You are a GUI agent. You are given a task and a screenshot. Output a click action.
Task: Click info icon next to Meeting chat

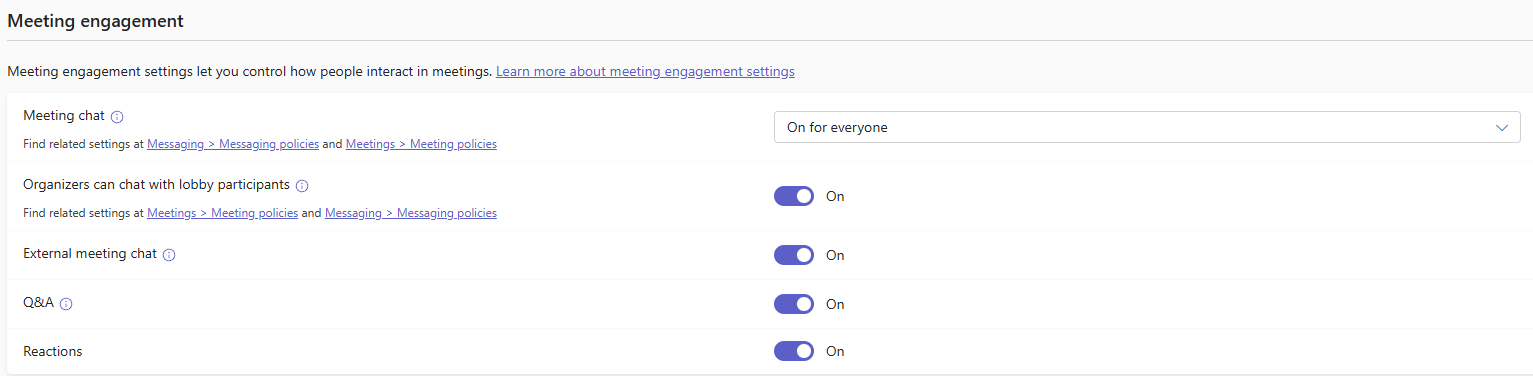point(117,117)
